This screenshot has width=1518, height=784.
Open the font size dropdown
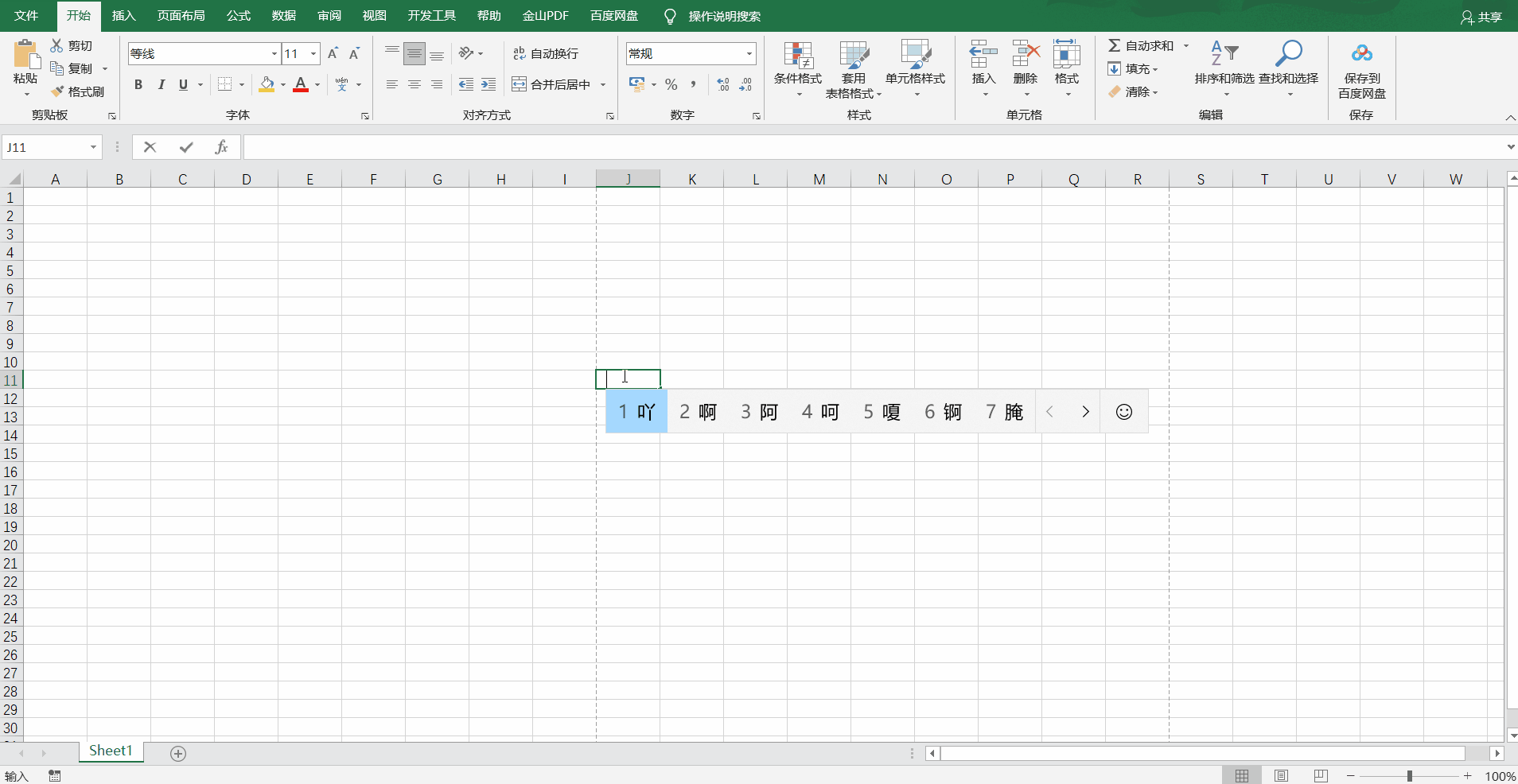pyautogui.click(x=313, y=53)
